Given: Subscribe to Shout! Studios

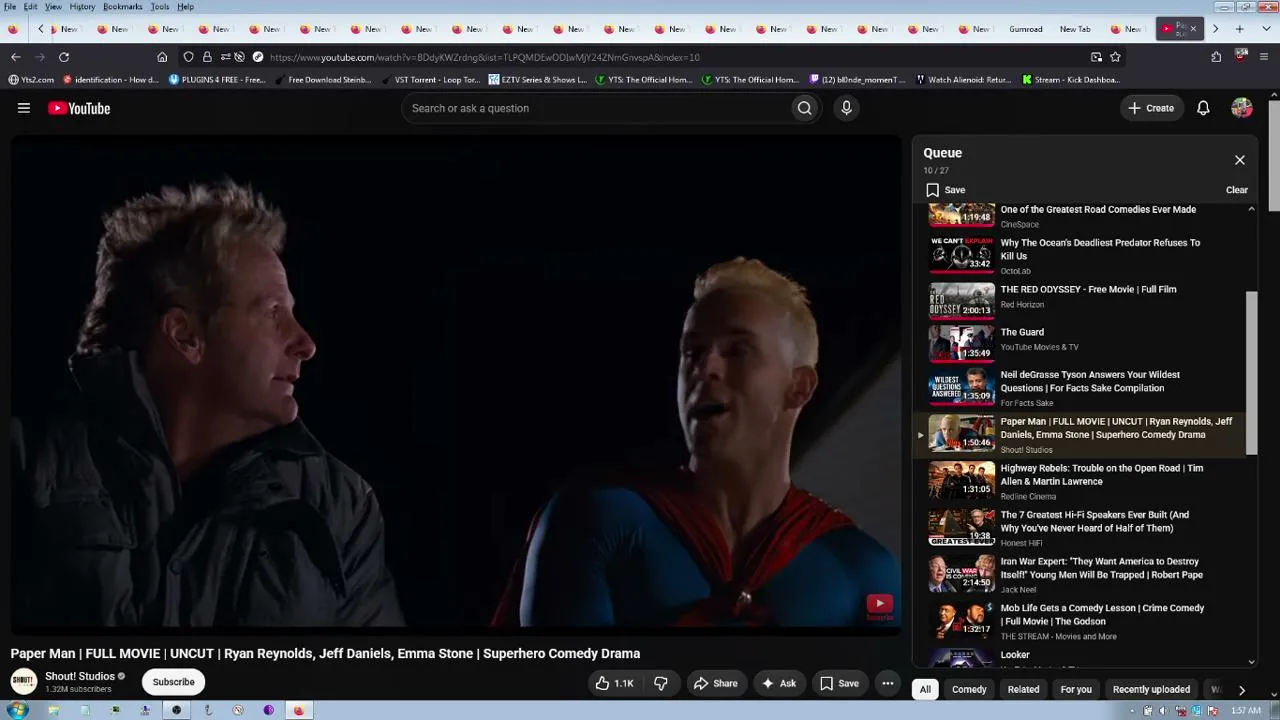Looking at the screenshot, I should pyautogui.click(x=173, y=682).
